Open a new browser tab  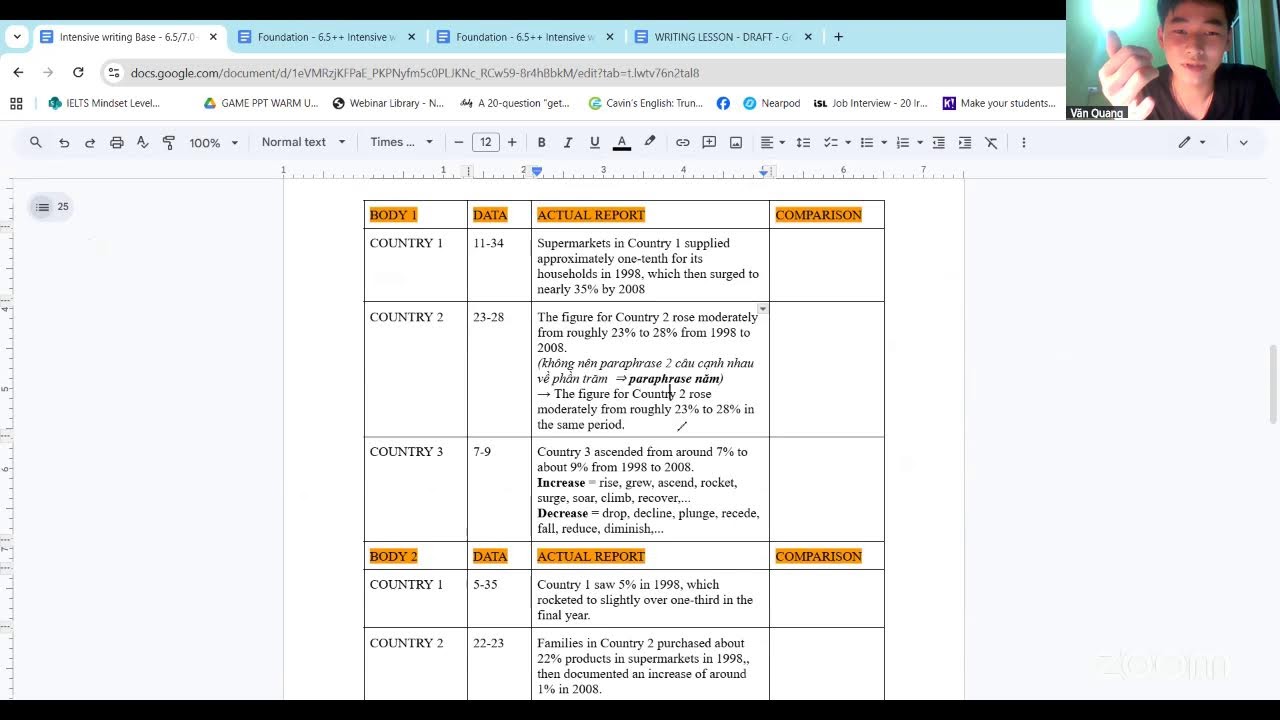tap(838, 37)
